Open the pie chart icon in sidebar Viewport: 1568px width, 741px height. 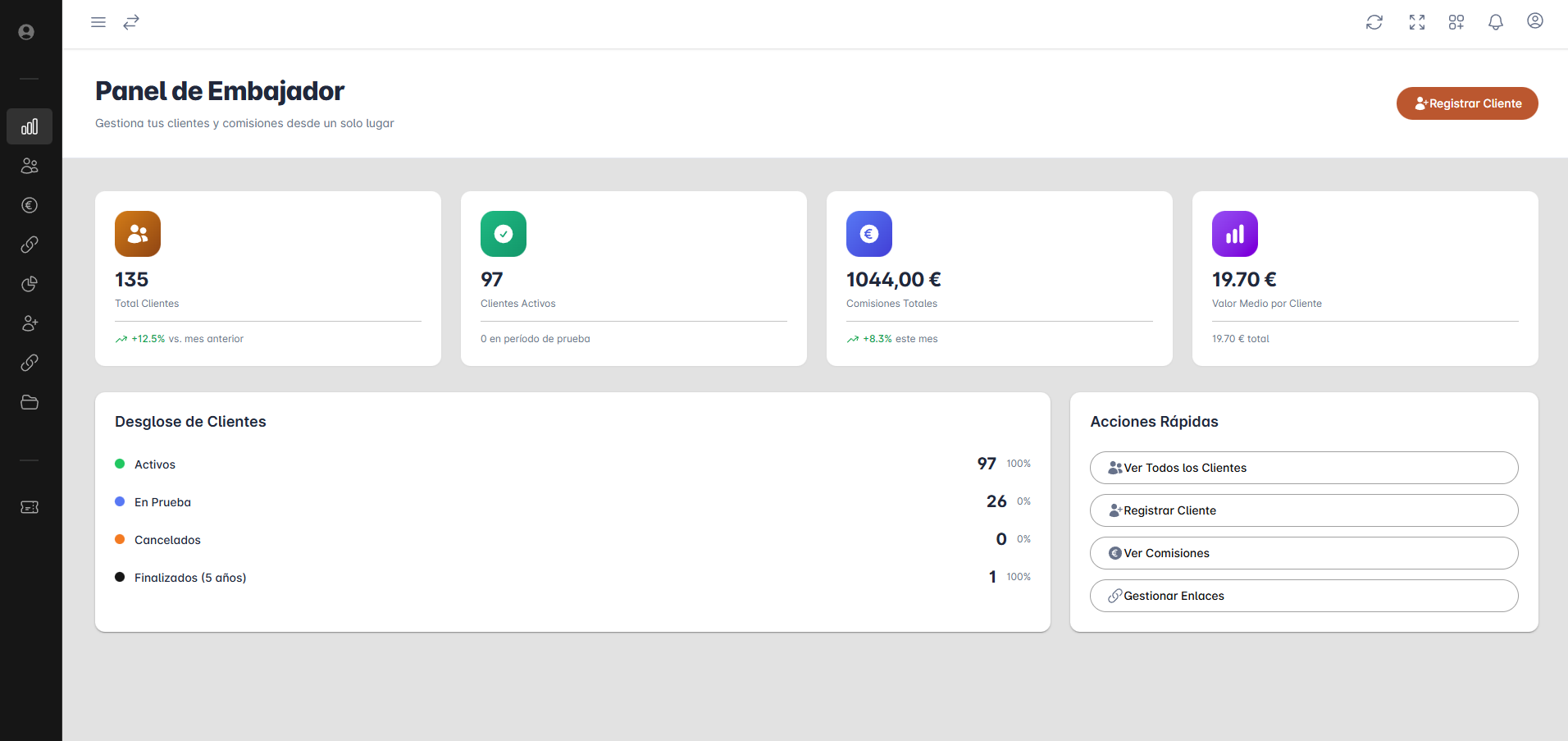[30, 284]
